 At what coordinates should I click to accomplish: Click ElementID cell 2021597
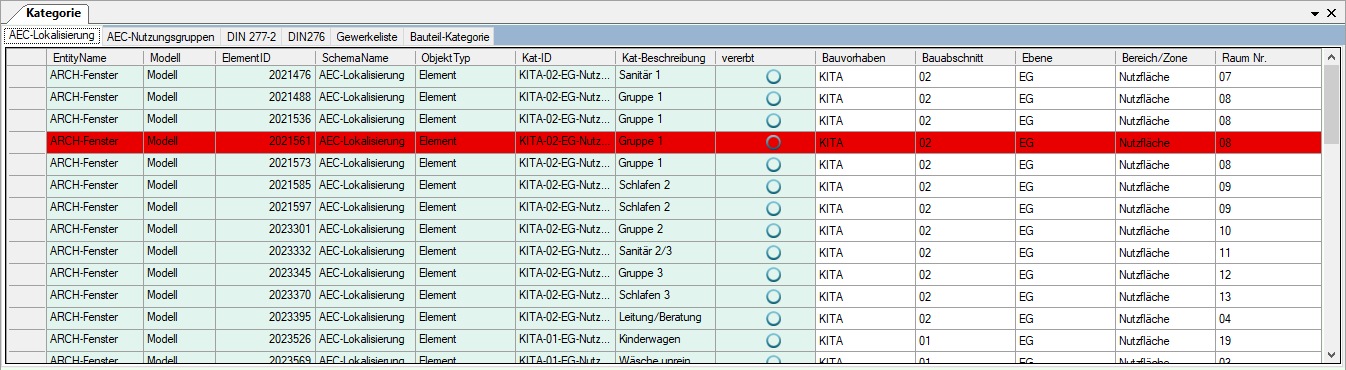(265, 208)
